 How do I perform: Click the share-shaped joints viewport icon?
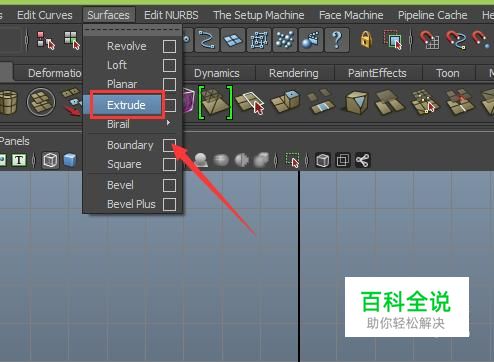(362, 160)
